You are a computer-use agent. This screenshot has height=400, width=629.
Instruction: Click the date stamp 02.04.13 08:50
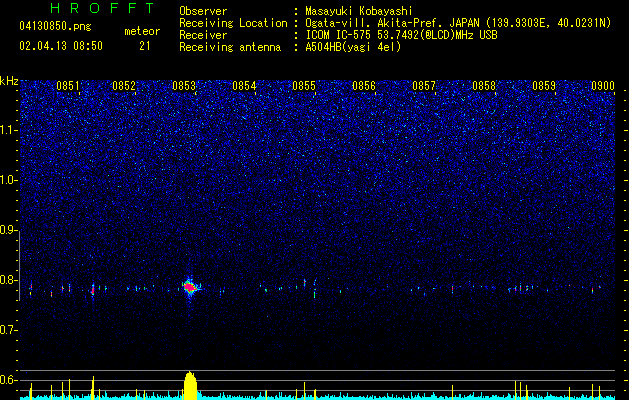tap(61, 46)
